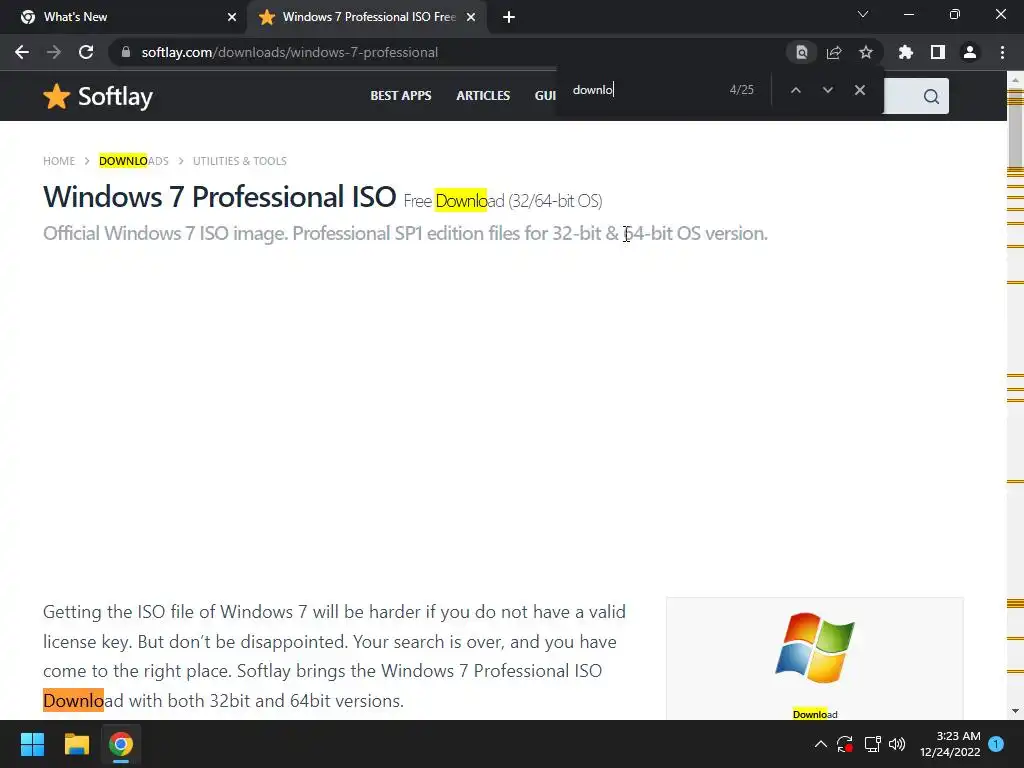The image size is (1024, 768).
Task: Close the What's New tab
Action: [x=232, y=17]
